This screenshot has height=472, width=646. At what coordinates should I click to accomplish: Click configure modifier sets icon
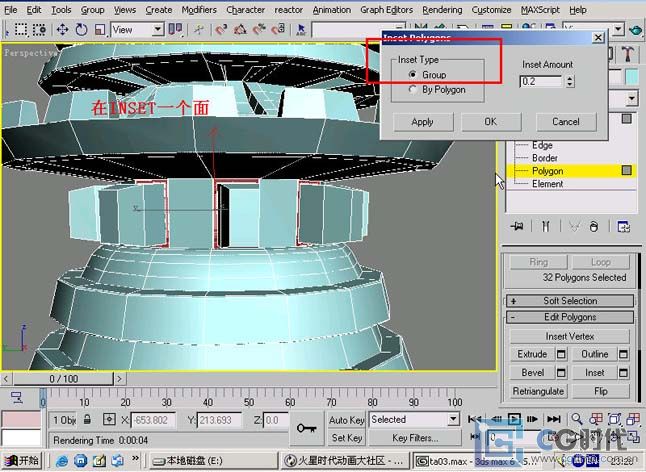623,226
